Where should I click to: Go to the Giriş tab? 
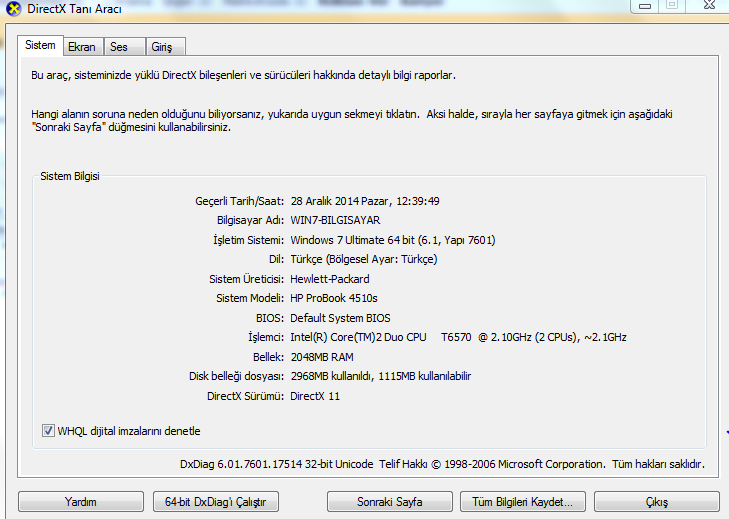[166, 47]
